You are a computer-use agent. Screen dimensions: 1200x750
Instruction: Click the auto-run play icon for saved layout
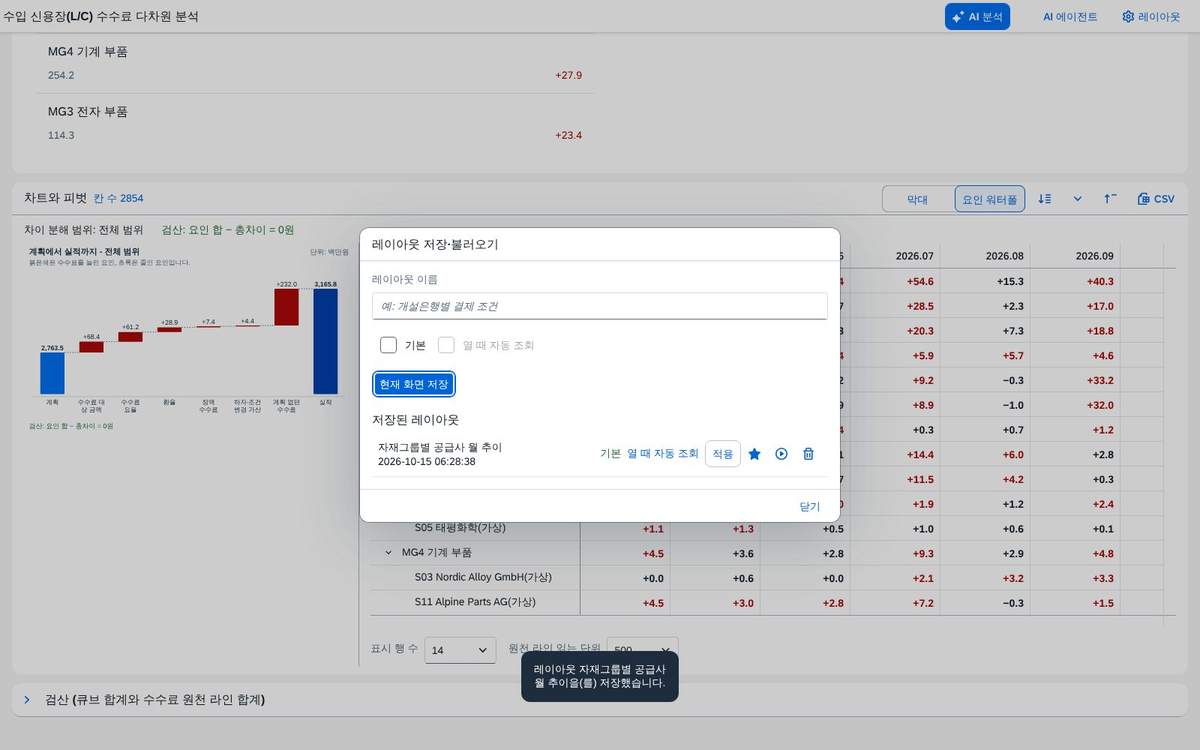[782, 454]
